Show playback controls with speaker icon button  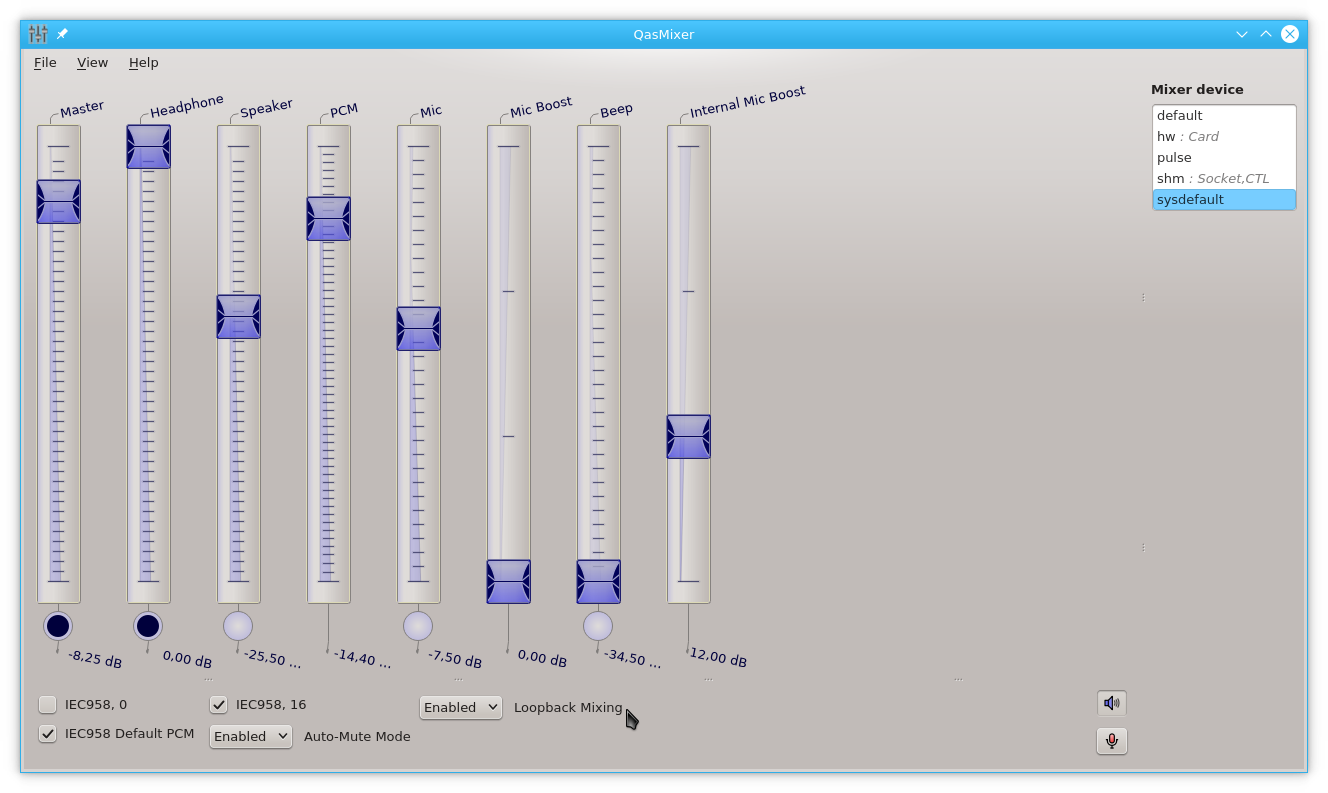tap(1111, 703)
